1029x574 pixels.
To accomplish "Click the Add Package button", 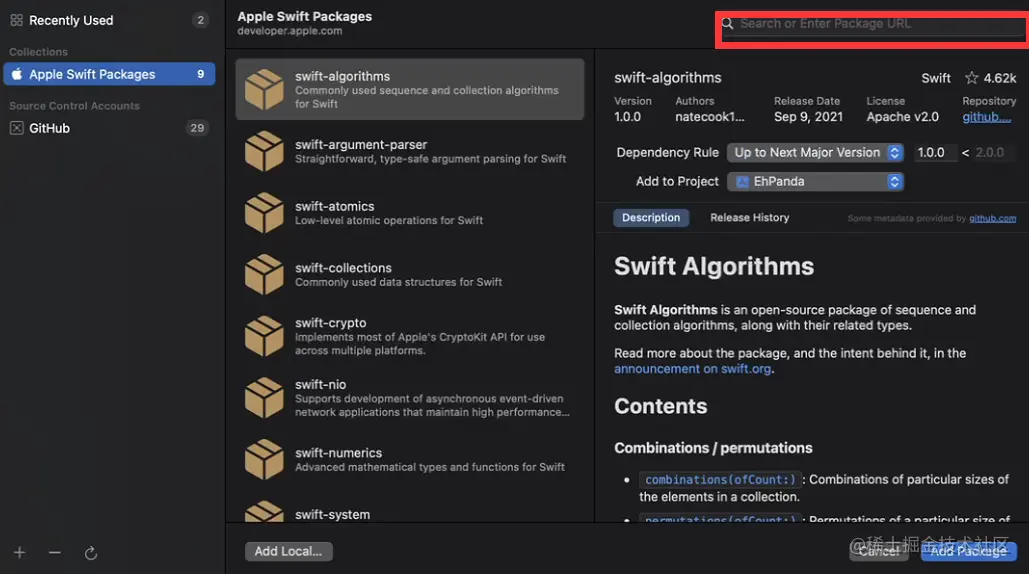I will click(968, 551).
